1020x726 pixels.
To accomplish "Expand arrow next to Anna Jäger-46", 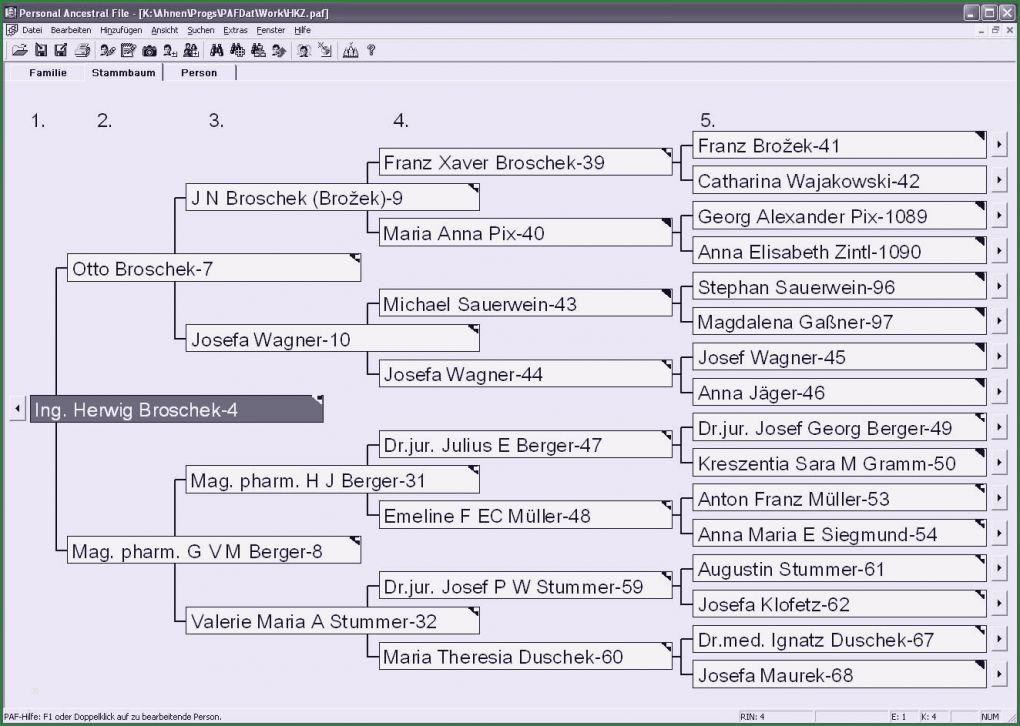I will pos(999,393).
